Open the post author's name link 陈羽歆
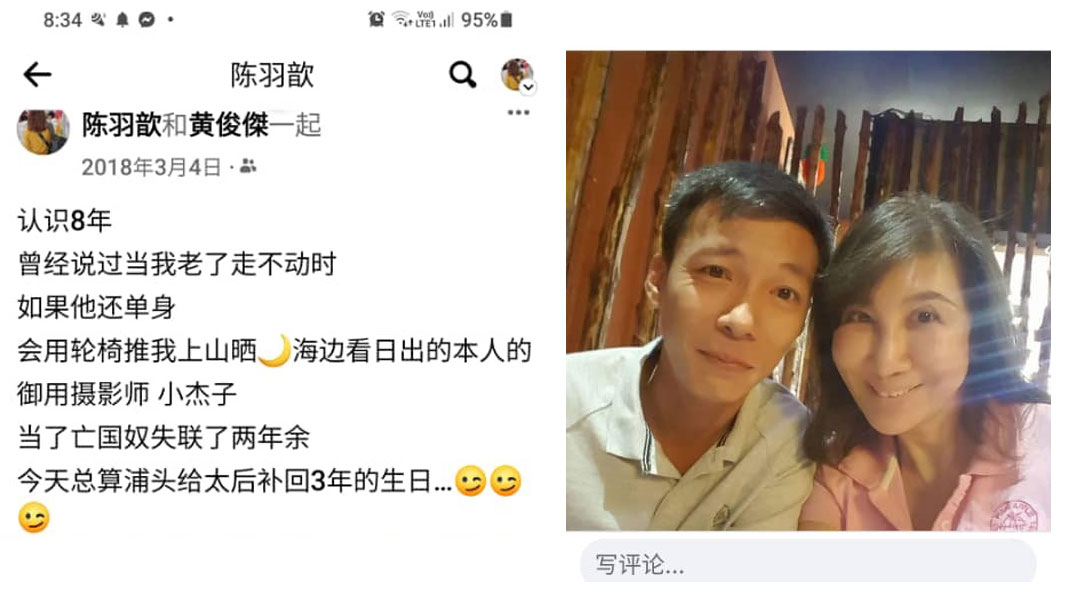Viewport: 1080px width, 600px height. pyautogui.click(x=122, y=125)
